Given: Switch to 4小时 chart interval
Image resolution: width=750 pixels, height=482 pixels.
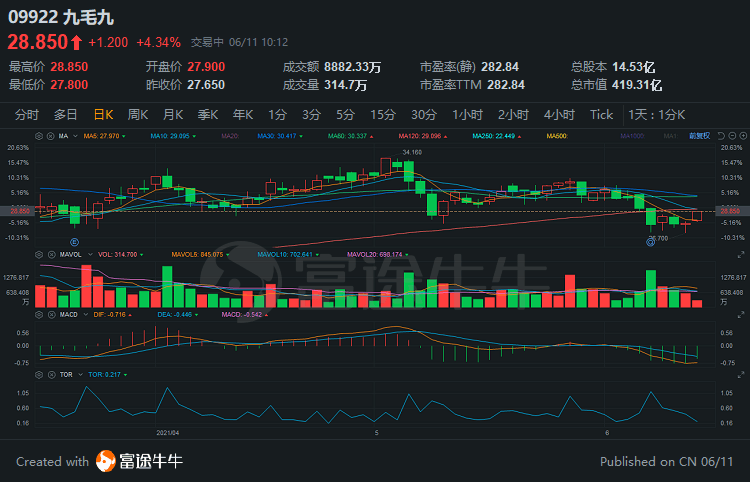Looking at the screenshot, I should (x=559, y=115).
